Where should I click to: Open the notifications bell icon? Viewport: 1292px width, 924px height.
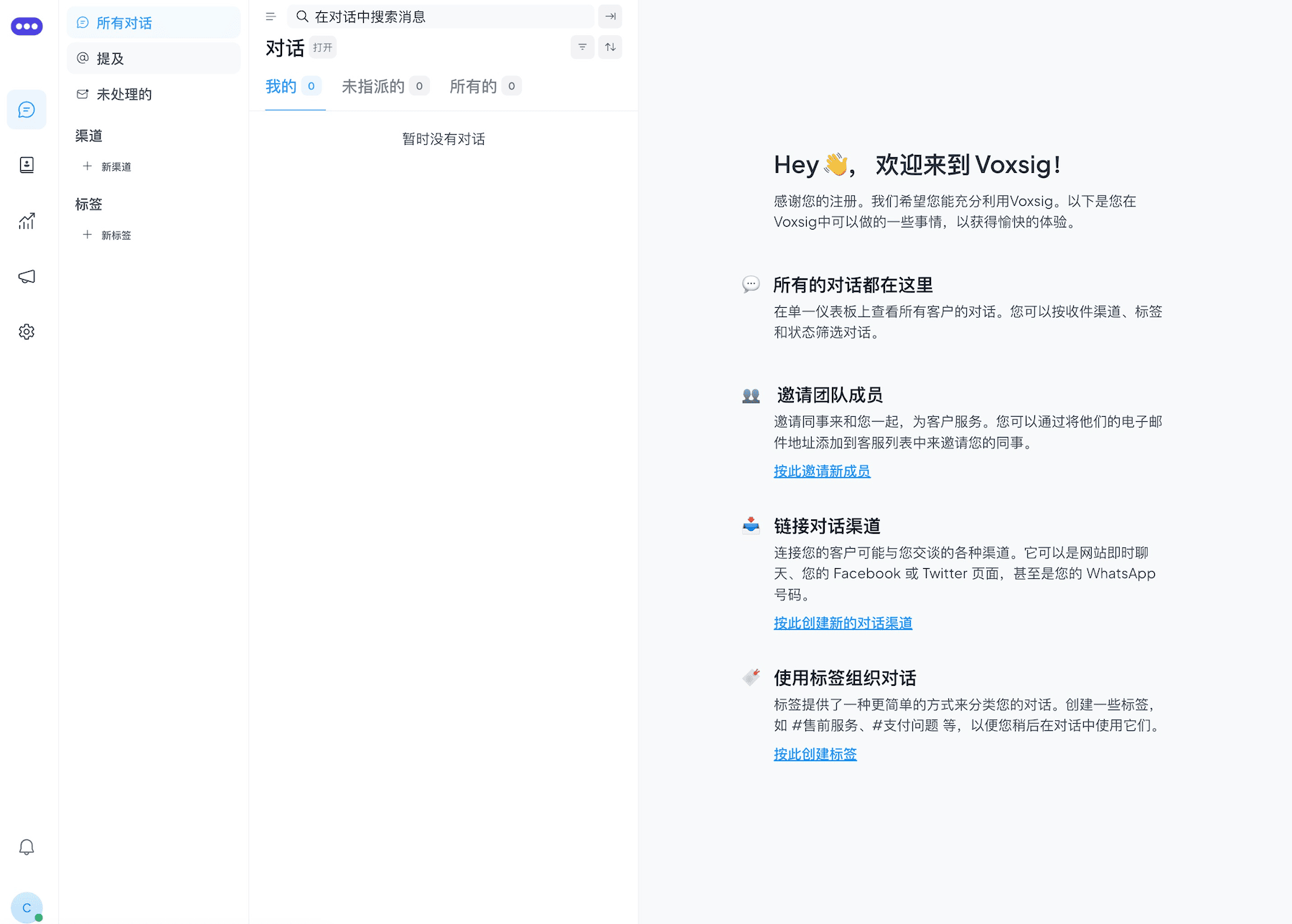pos(27,847)
